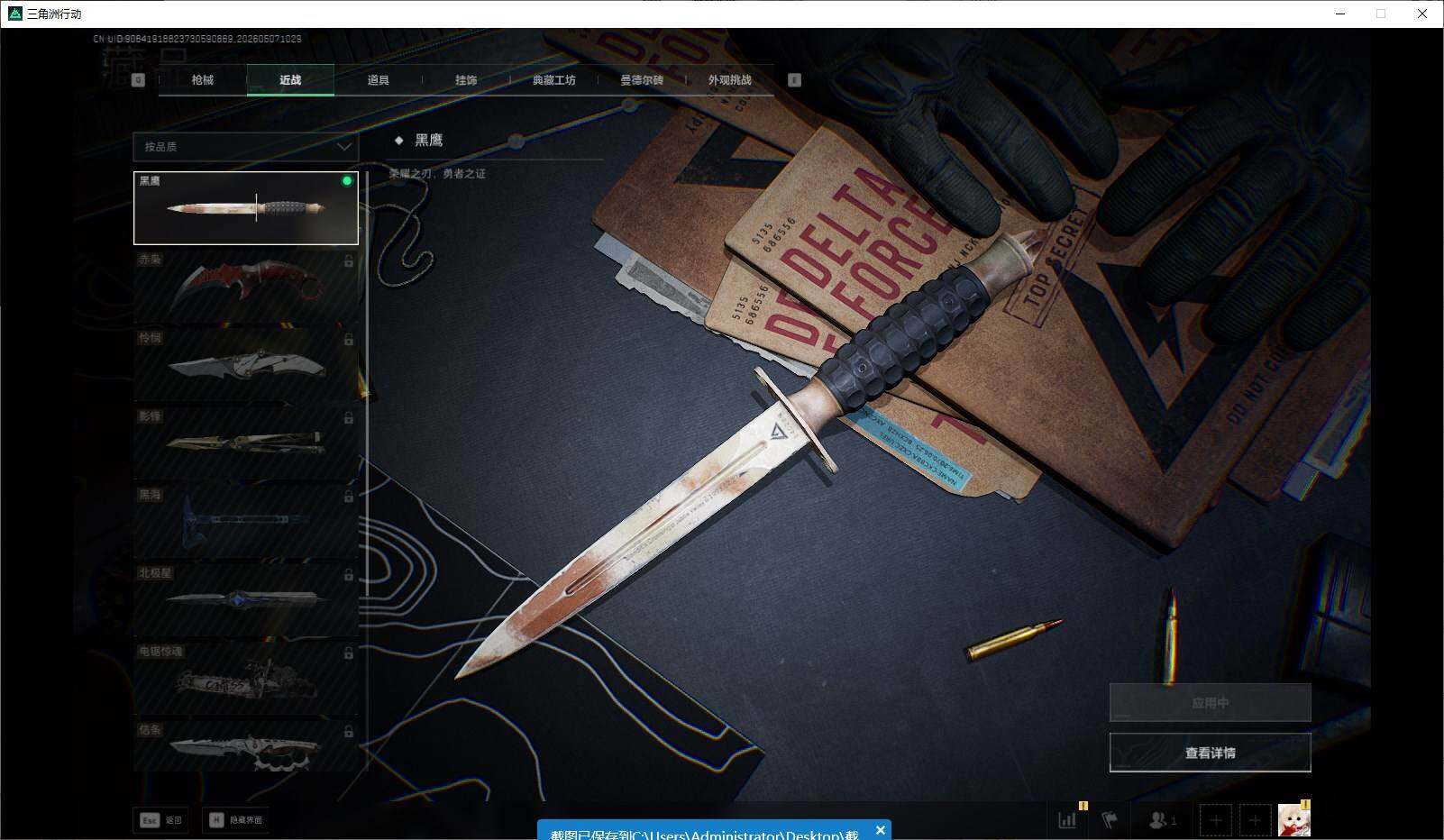Click the lock icon on 电锯惊魂
Viewport: 1444px width, 840px height.
click(x=348, y=653)
